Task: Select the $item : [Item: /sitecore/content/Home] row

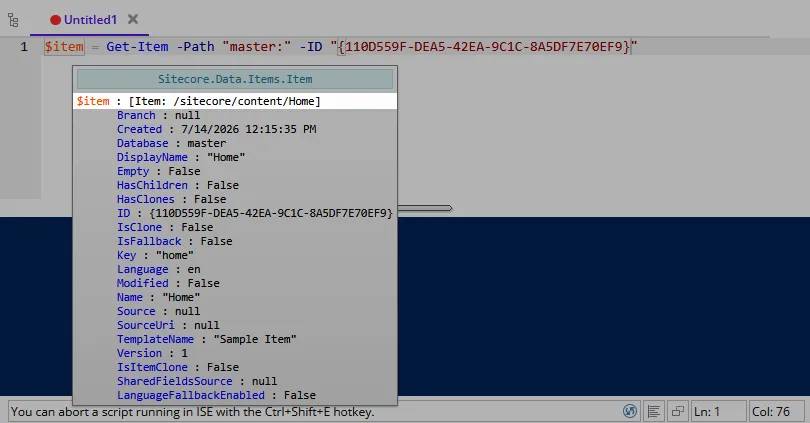Action: 235,101
